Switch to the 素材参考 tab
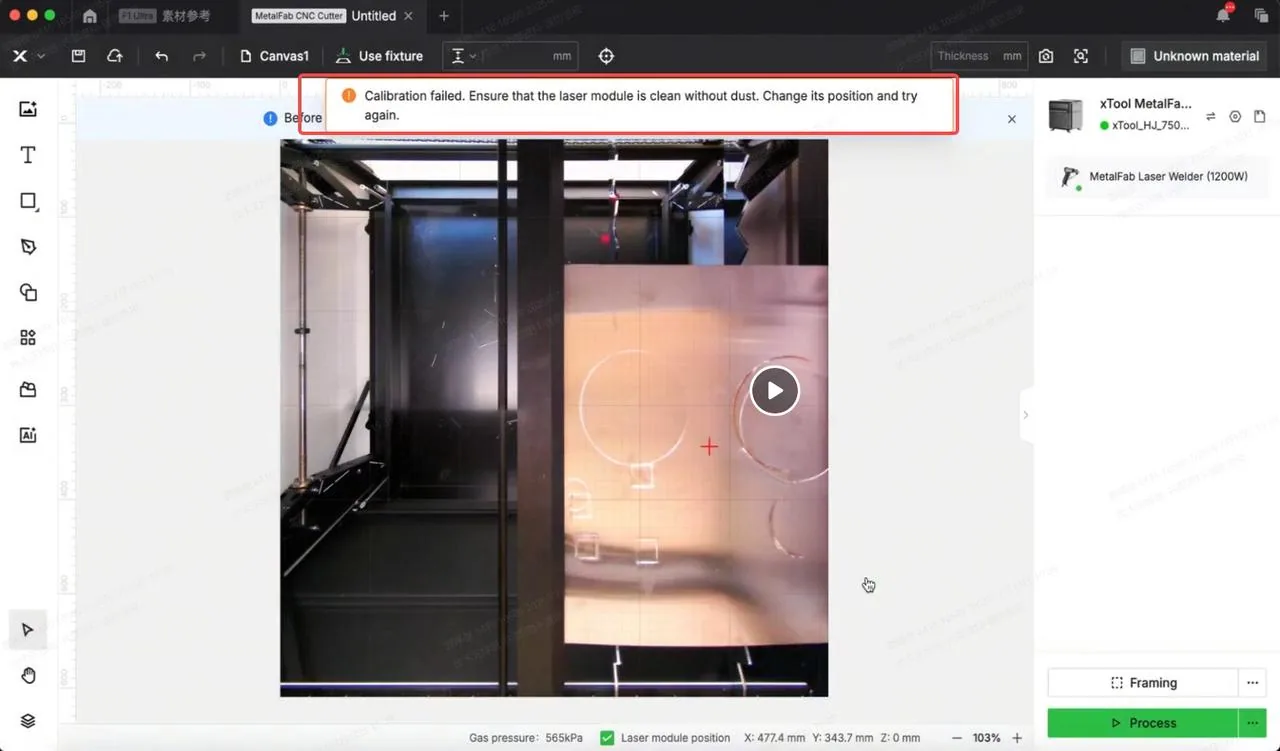This screenshot has height=751, width=1280. click(x=165, y=16)
